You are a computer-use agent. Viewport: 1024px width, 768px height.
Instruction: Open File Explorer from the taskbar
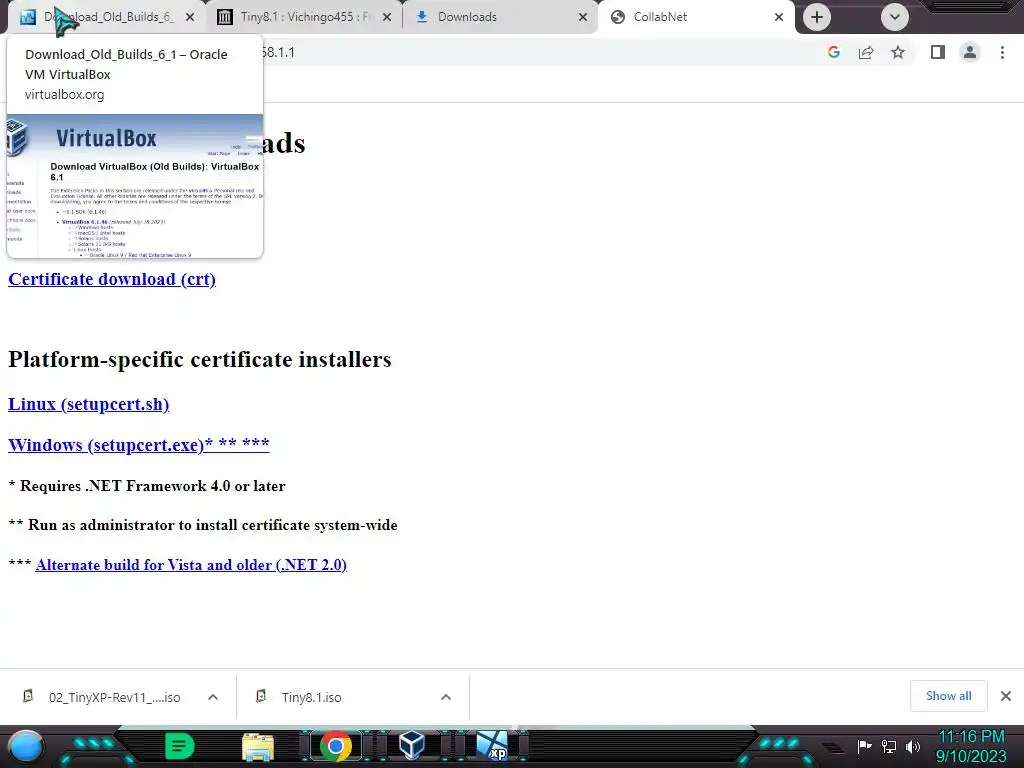(x=258, y=747)
